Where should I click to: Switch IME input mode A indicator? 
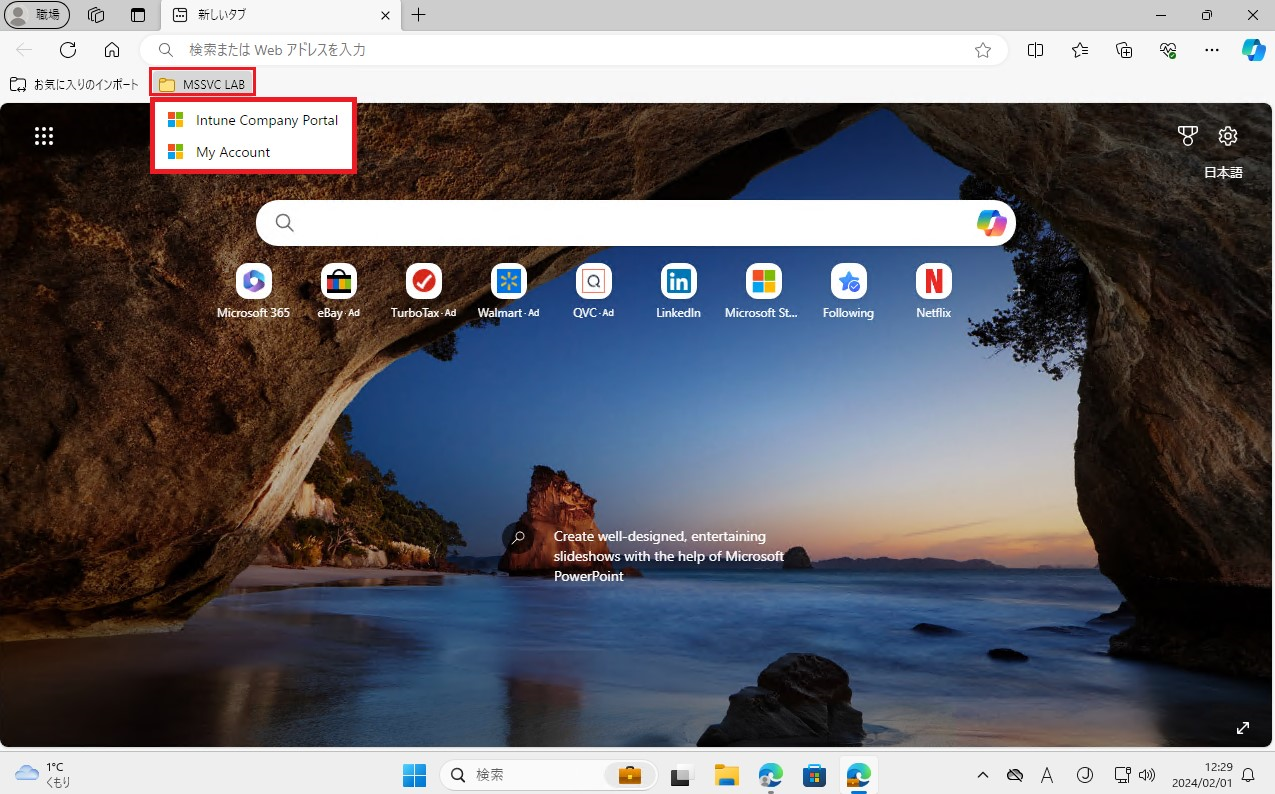coord(1047,775)
